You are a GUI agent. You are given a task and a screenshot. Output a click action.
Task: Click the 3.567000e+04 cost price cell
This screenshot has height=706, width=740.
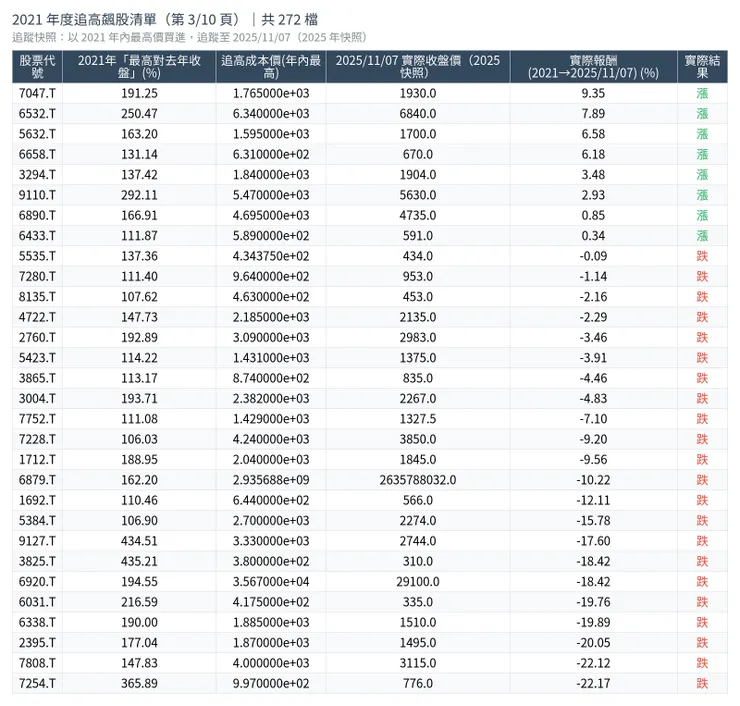[271, 581]
